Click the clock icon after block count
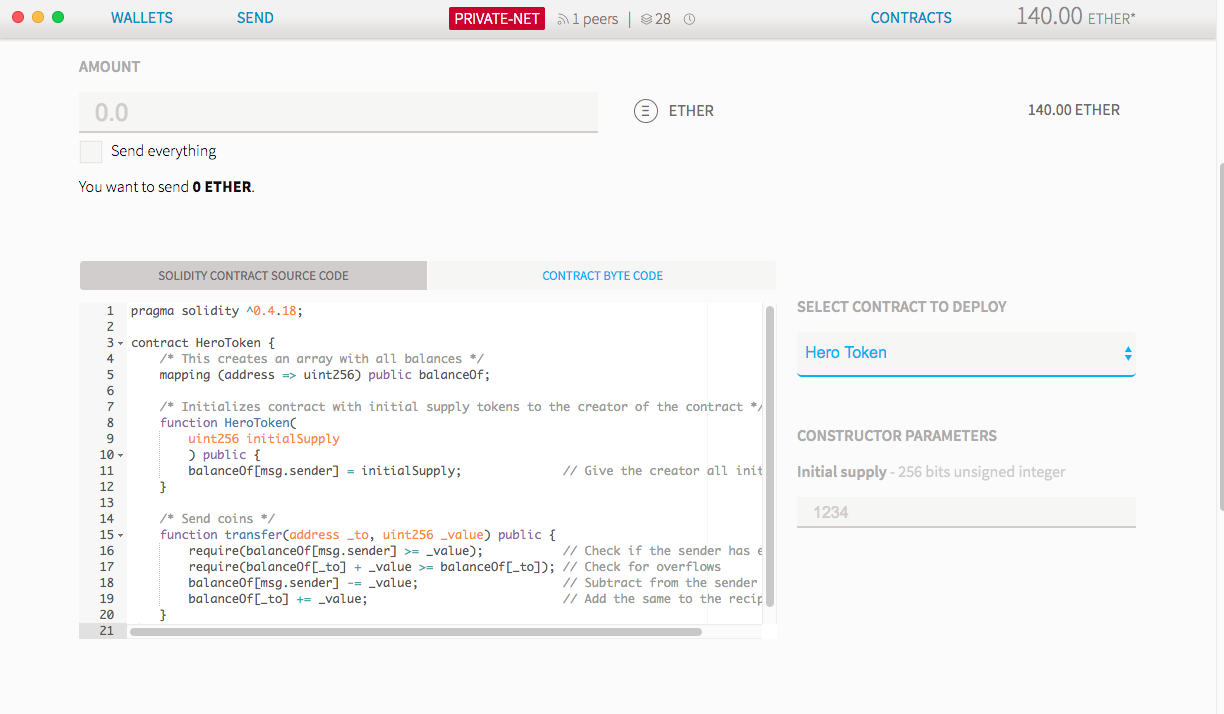The height and width of the screenshot is (714, 1224). (x=689, y=19)
